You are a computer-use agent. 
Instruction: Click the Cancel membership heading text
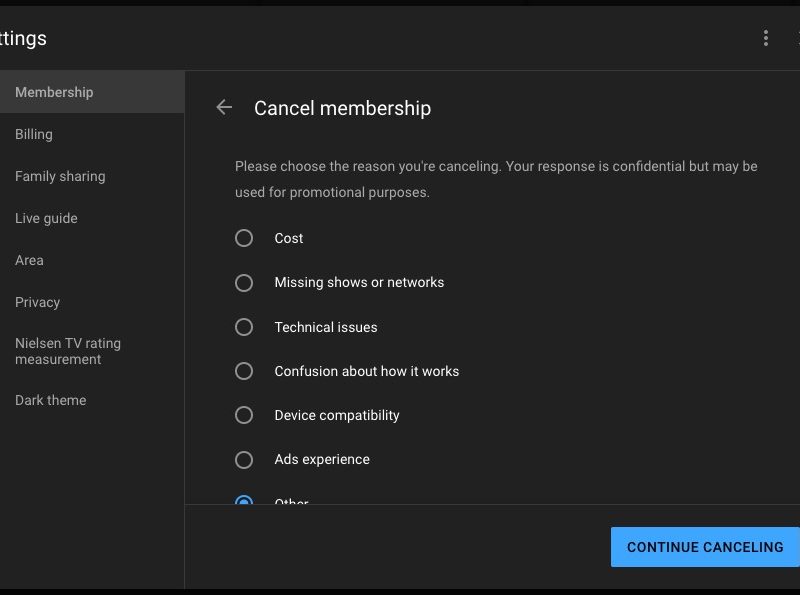[342, 108]
